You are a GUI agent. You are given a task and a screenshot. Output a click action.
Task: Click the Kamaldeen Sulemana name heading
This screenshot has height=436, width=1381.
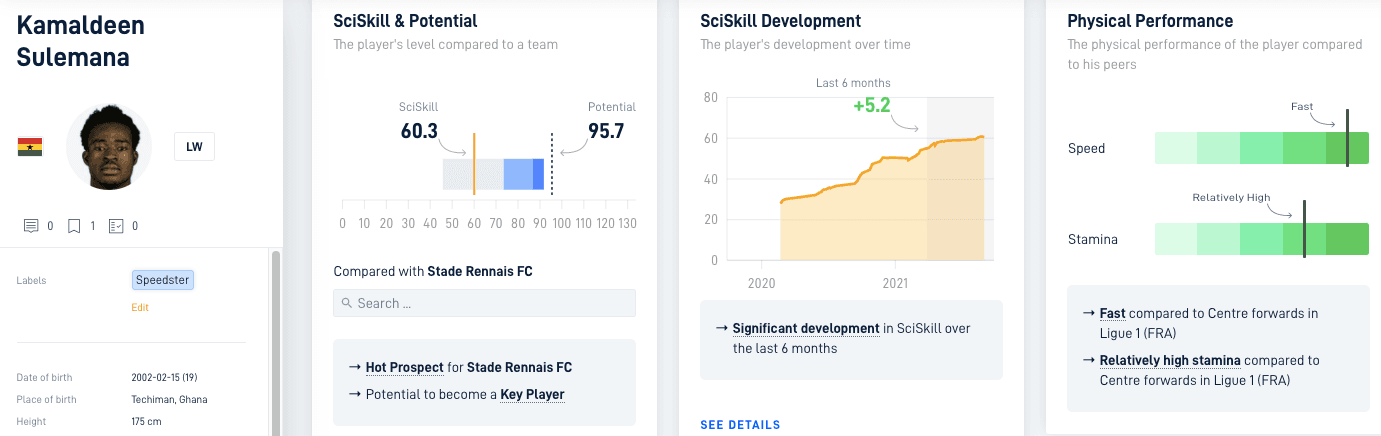[81, 41]
